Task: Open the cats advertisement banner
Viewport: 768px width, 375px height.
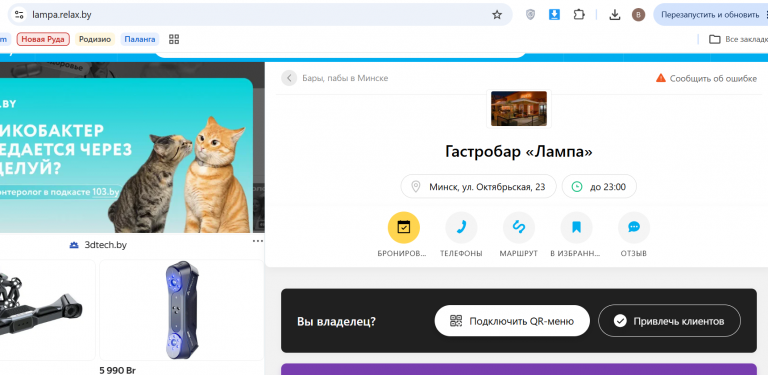Action: (x=126, y=156)
